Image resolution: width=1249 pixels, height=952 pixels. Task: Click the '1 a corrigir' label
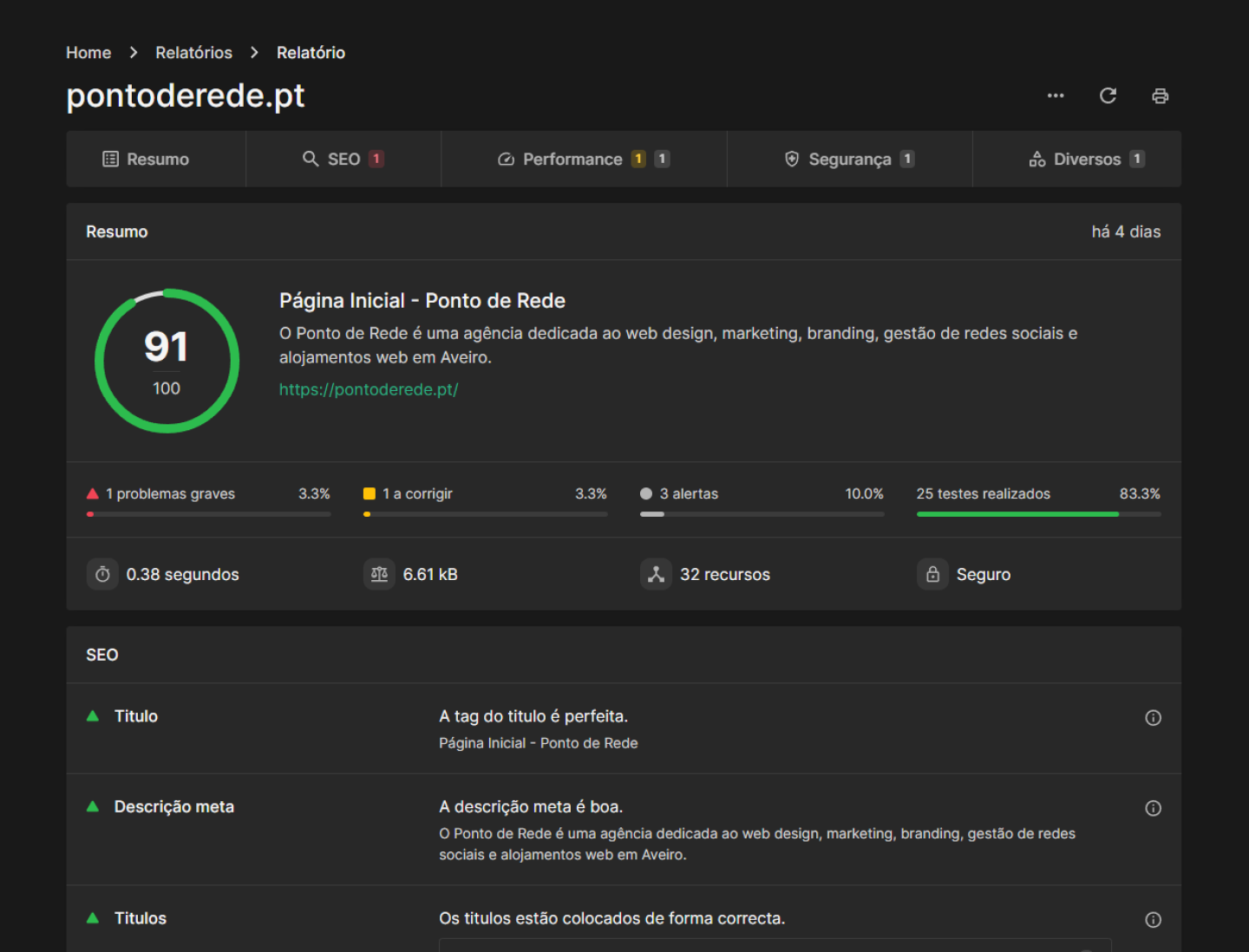pos(417,493)
